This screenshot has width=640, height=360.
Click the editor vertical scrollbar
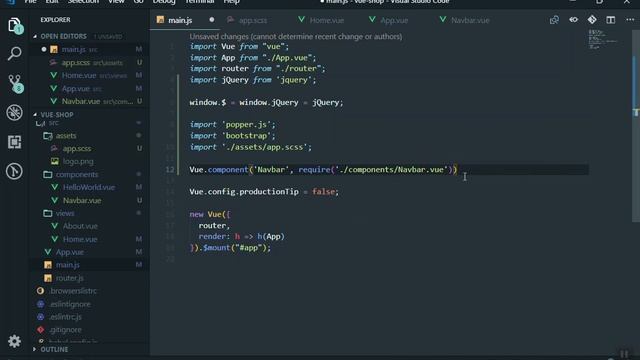(x=636, y=126)
